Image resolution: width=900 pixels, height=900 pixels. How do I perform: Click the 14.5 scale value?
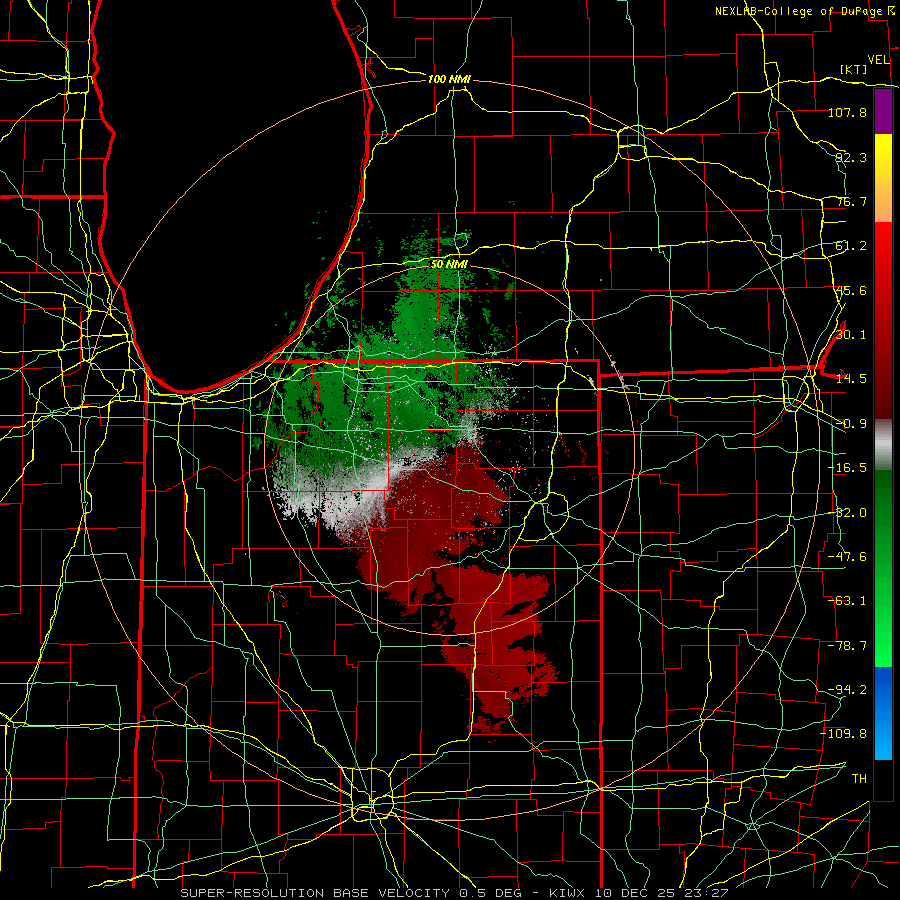point(851,379)
